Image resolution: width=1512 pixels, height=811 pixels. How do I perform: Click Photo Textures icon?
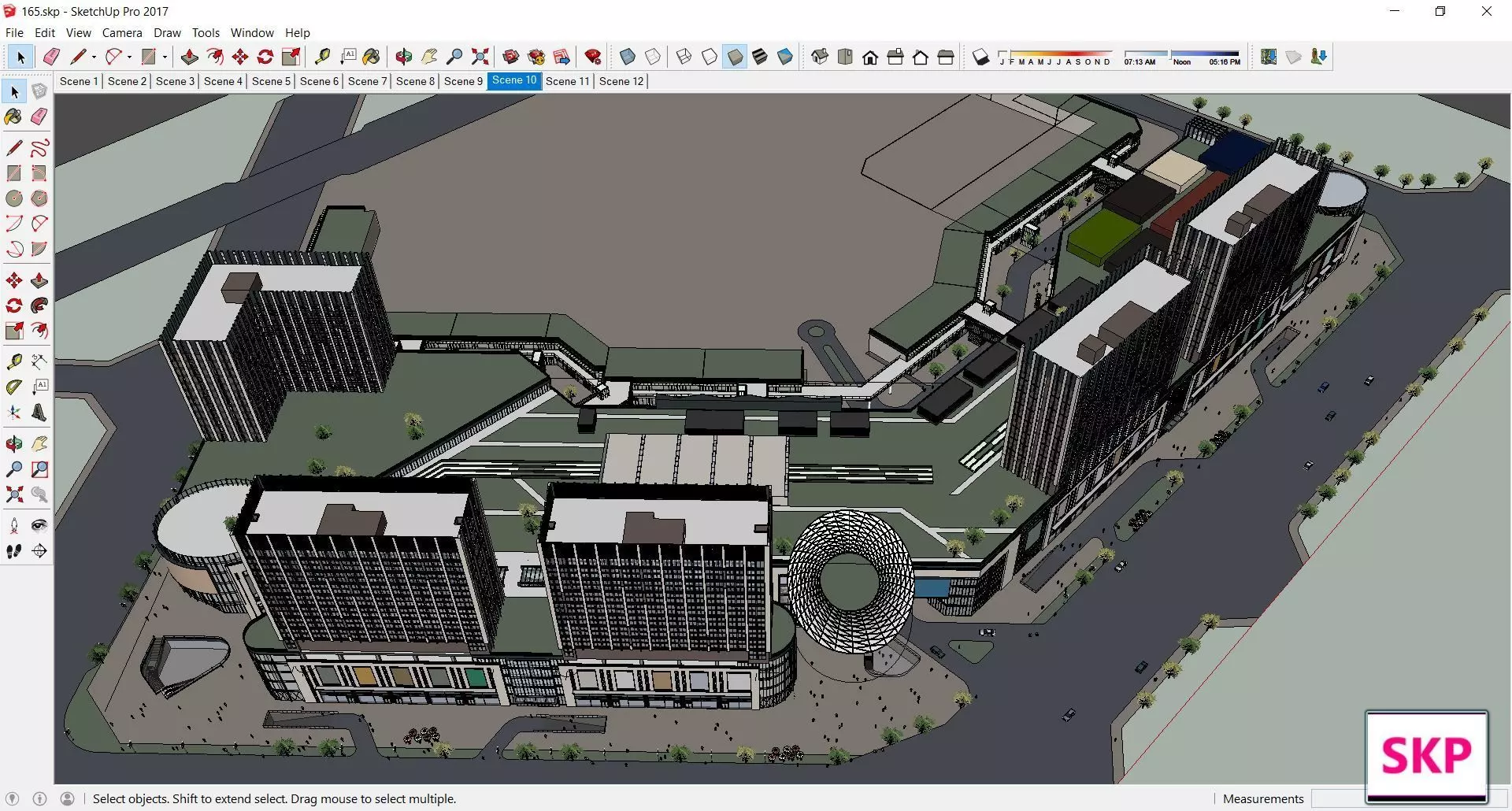(1319, 57)
